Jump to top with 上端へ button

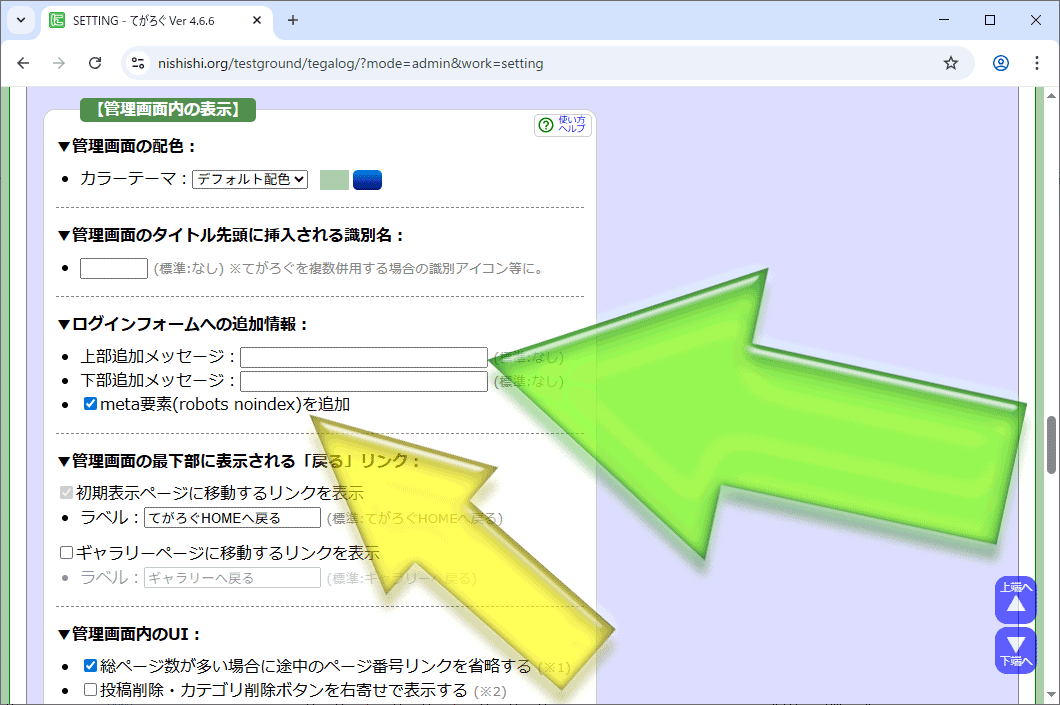click(x=1015, y=600)
